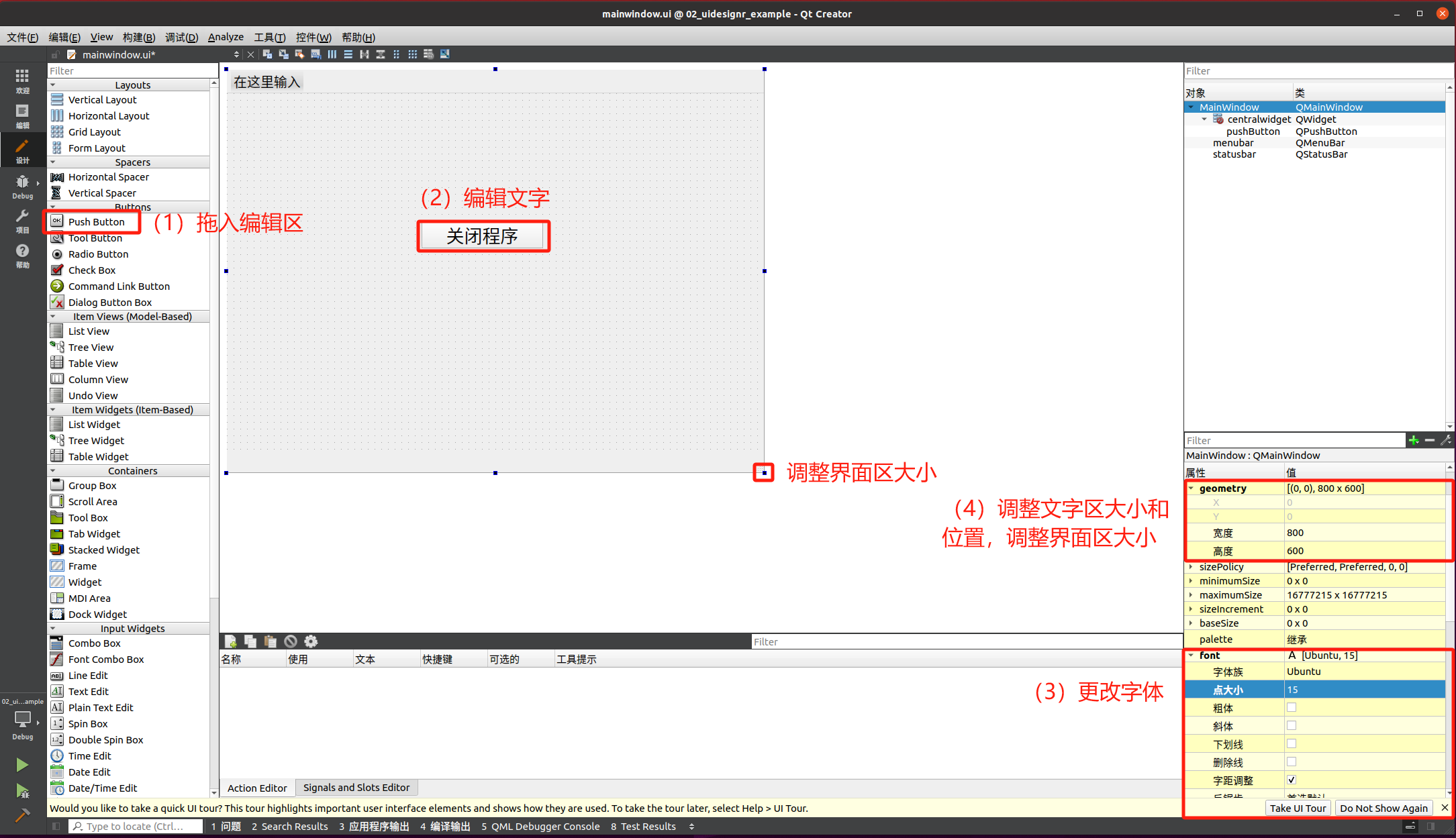Screen dimensions: 1456x838
Task: Switch to Signals and Slots Editor tab
Action: (x=356, y=787)
